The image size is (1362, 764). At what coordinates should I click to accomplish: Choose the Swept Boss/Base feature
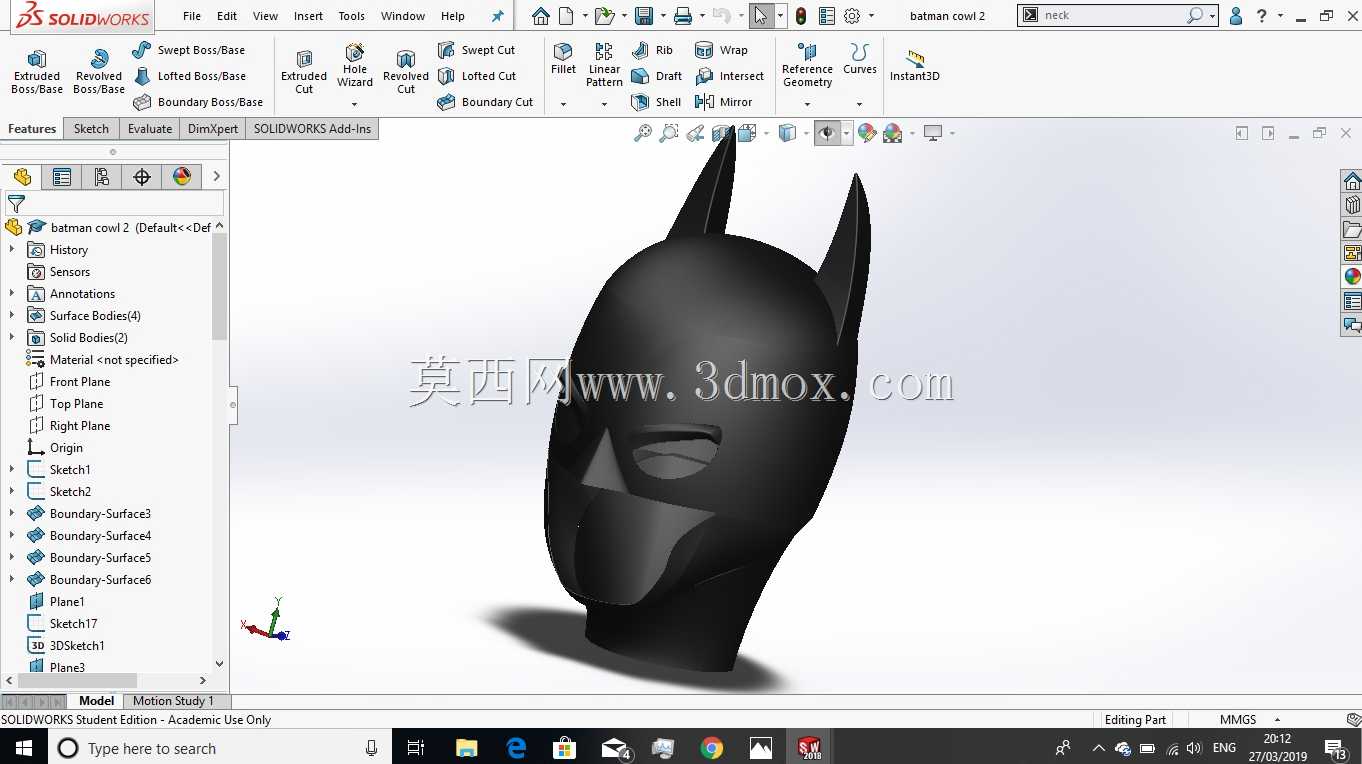(189, 50)
